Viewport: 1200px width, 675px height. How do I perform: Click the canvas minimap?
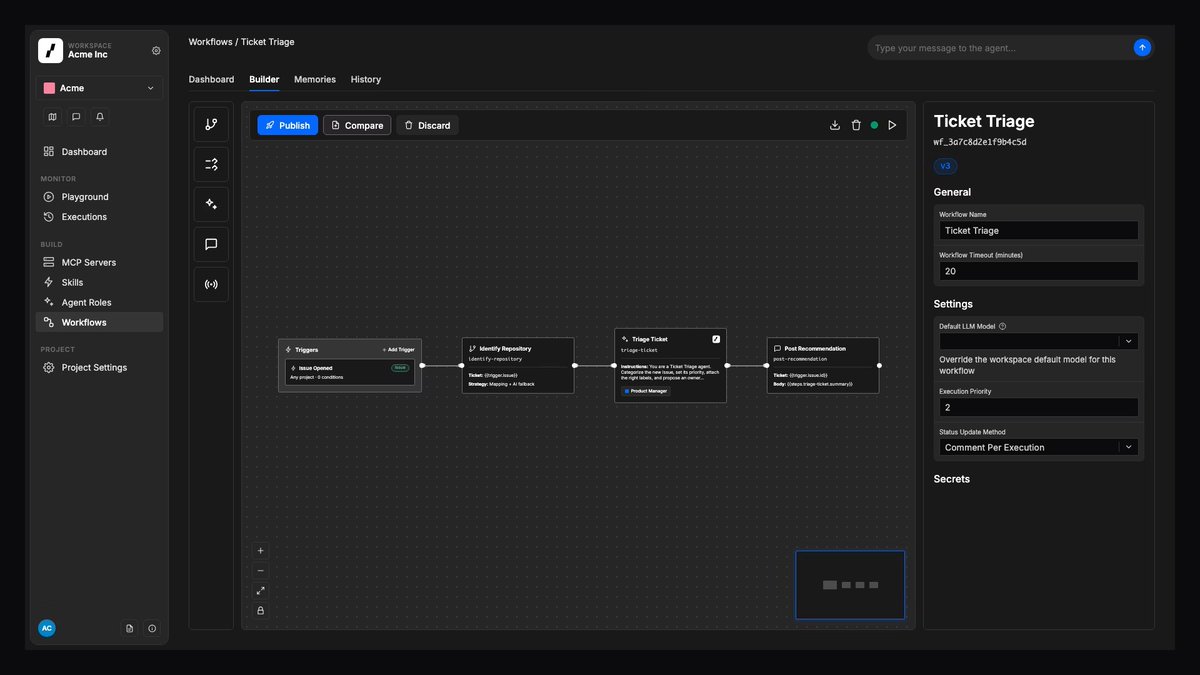pos(850,585)
